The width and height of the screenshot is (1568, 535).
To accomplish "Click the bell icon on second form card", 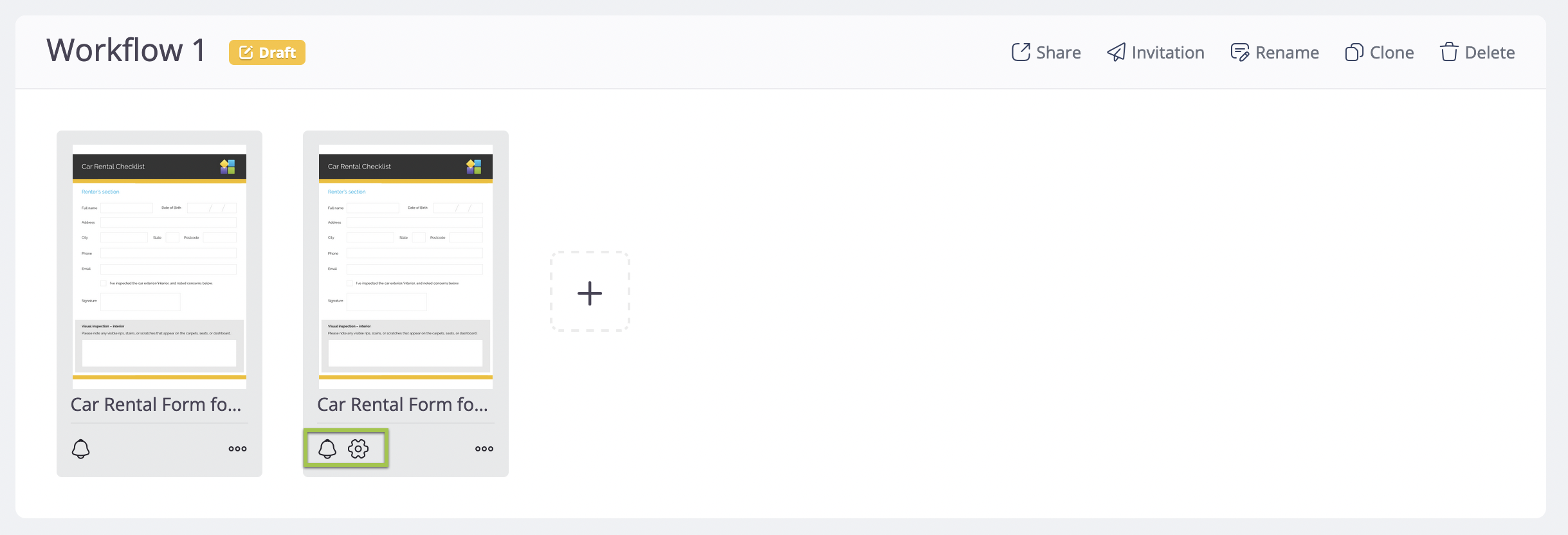I will point(327,449).
